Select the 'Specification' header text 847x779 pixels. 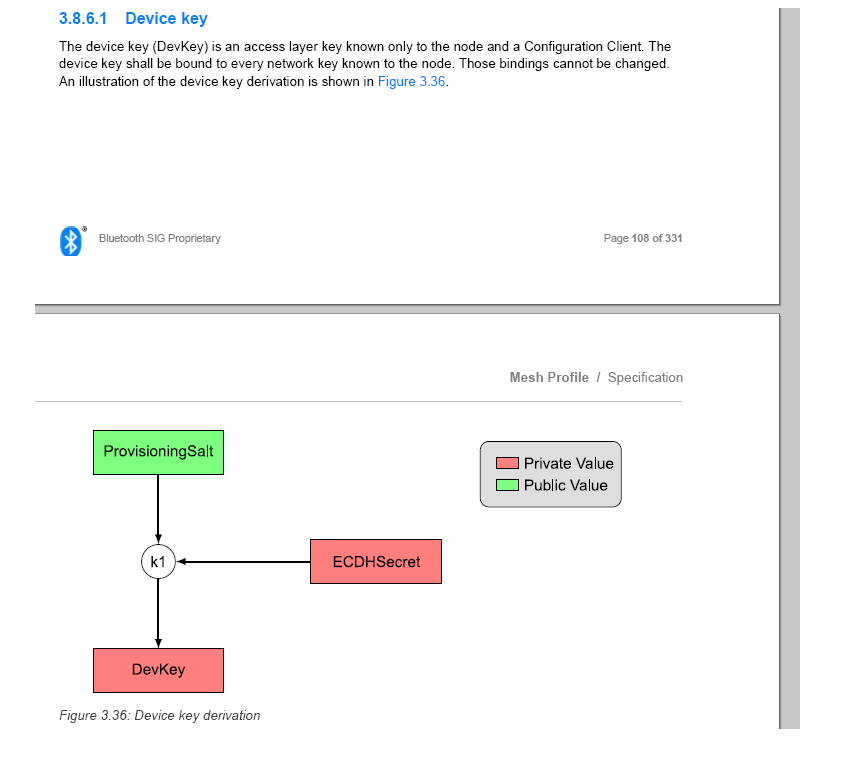click(x=646, y=378)
